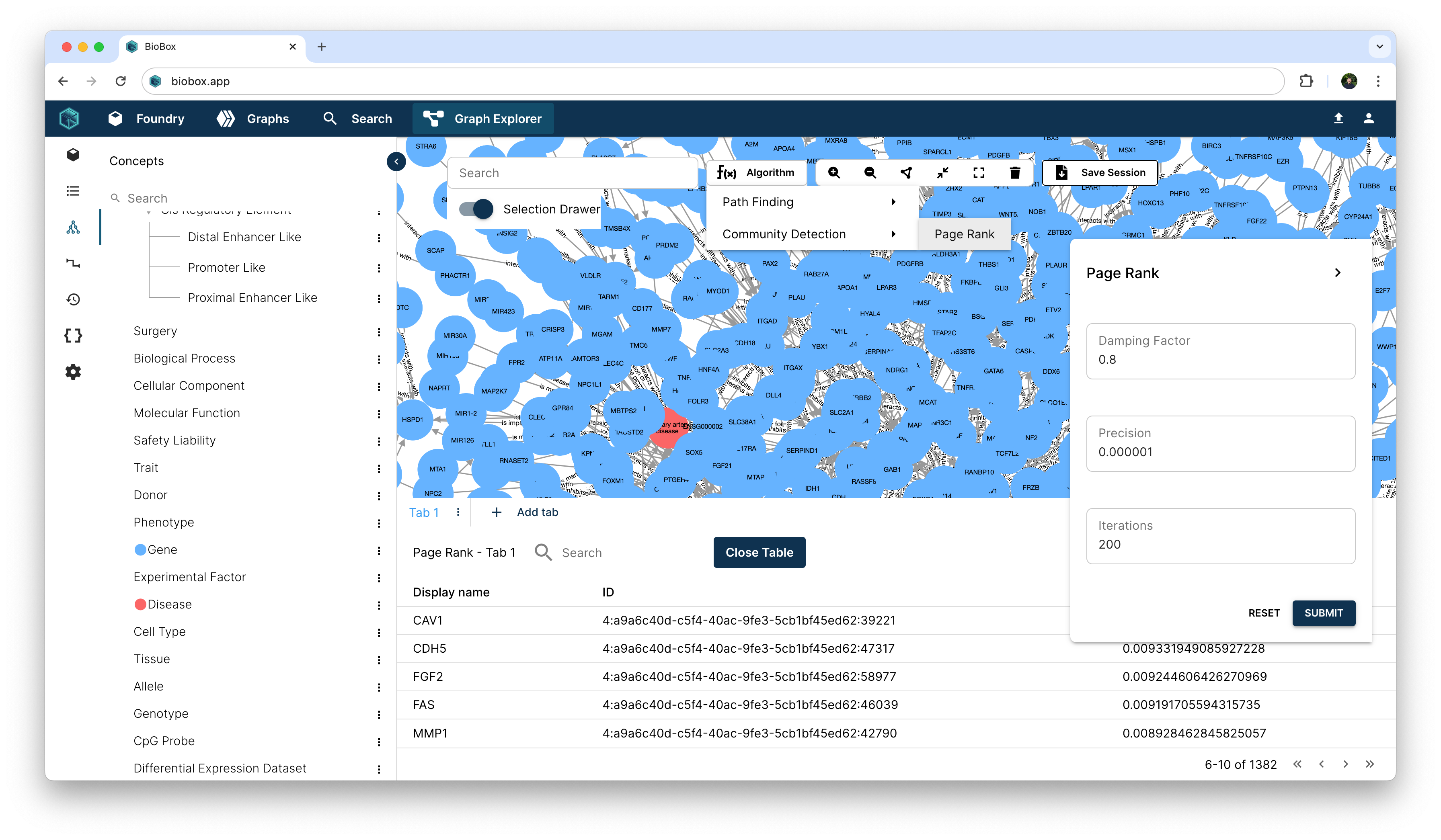This screenshot has width=1441, height=840.
Task: Choose Page Rank menu item
Action: point(964,234)
